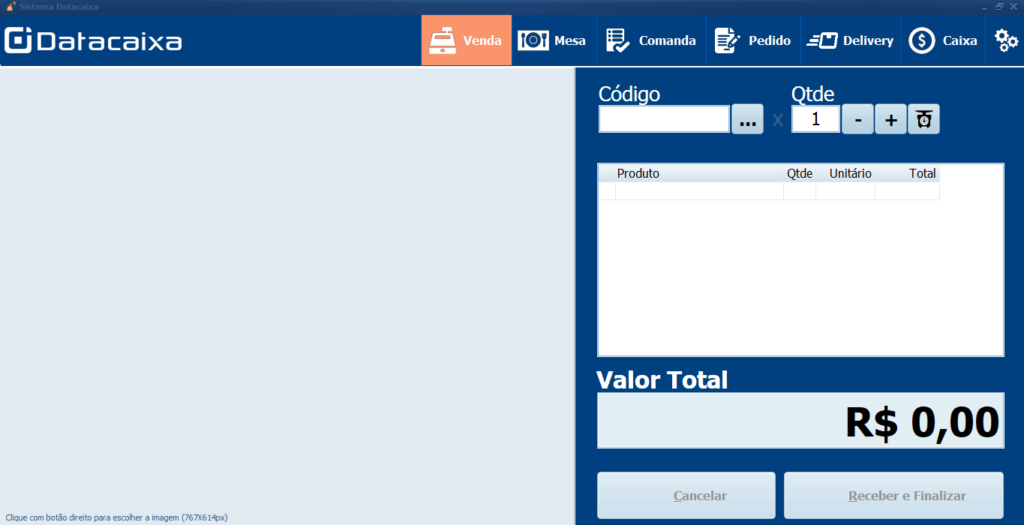Click the Qtde column header in table
The height and width of the screenshot is (525, 1024).
pyautogui.click(x=800, y=174)
